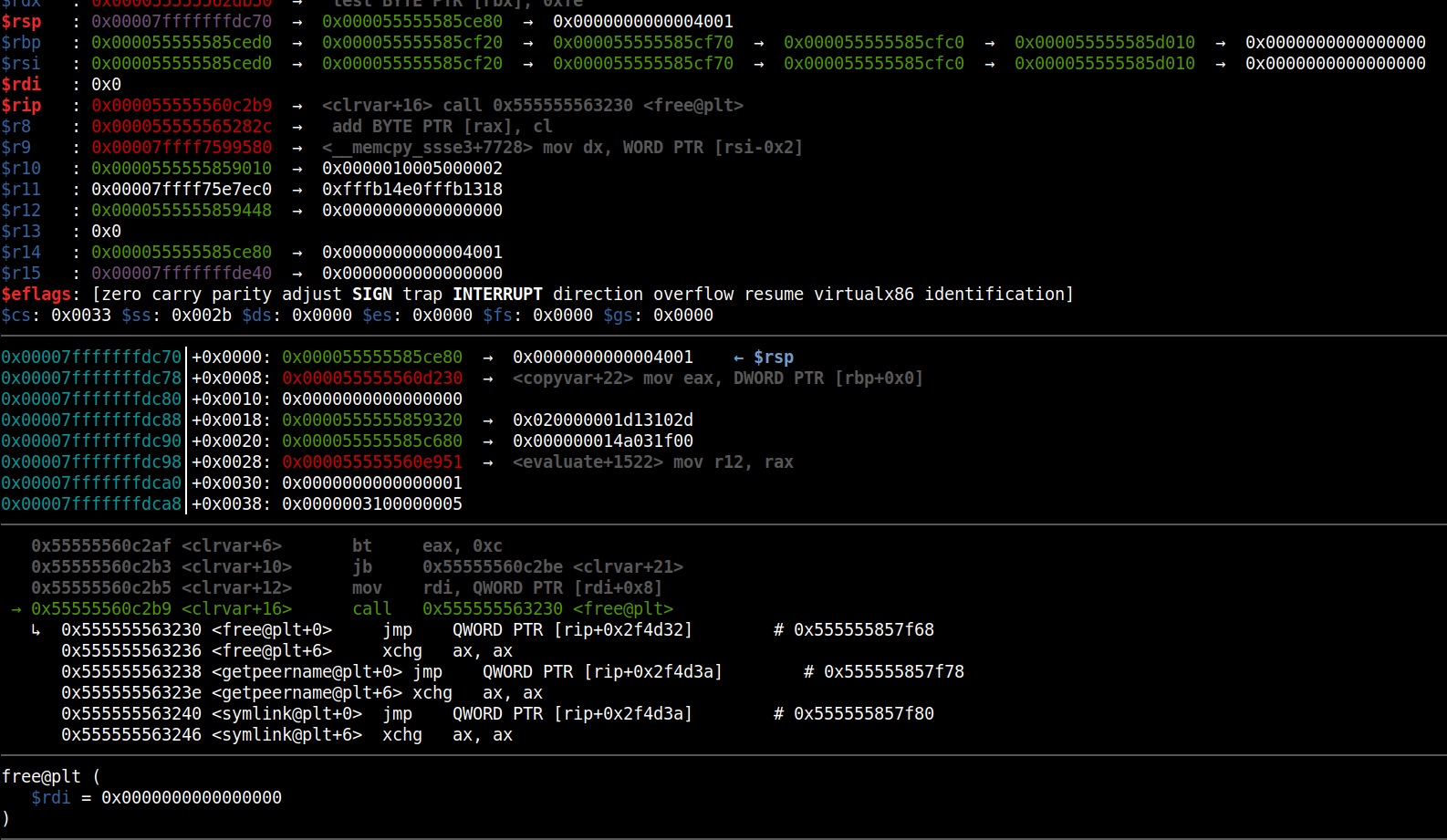Select the $r12 register label
Viewport: 1447px width, 840px height.
[x=21, y=210]
